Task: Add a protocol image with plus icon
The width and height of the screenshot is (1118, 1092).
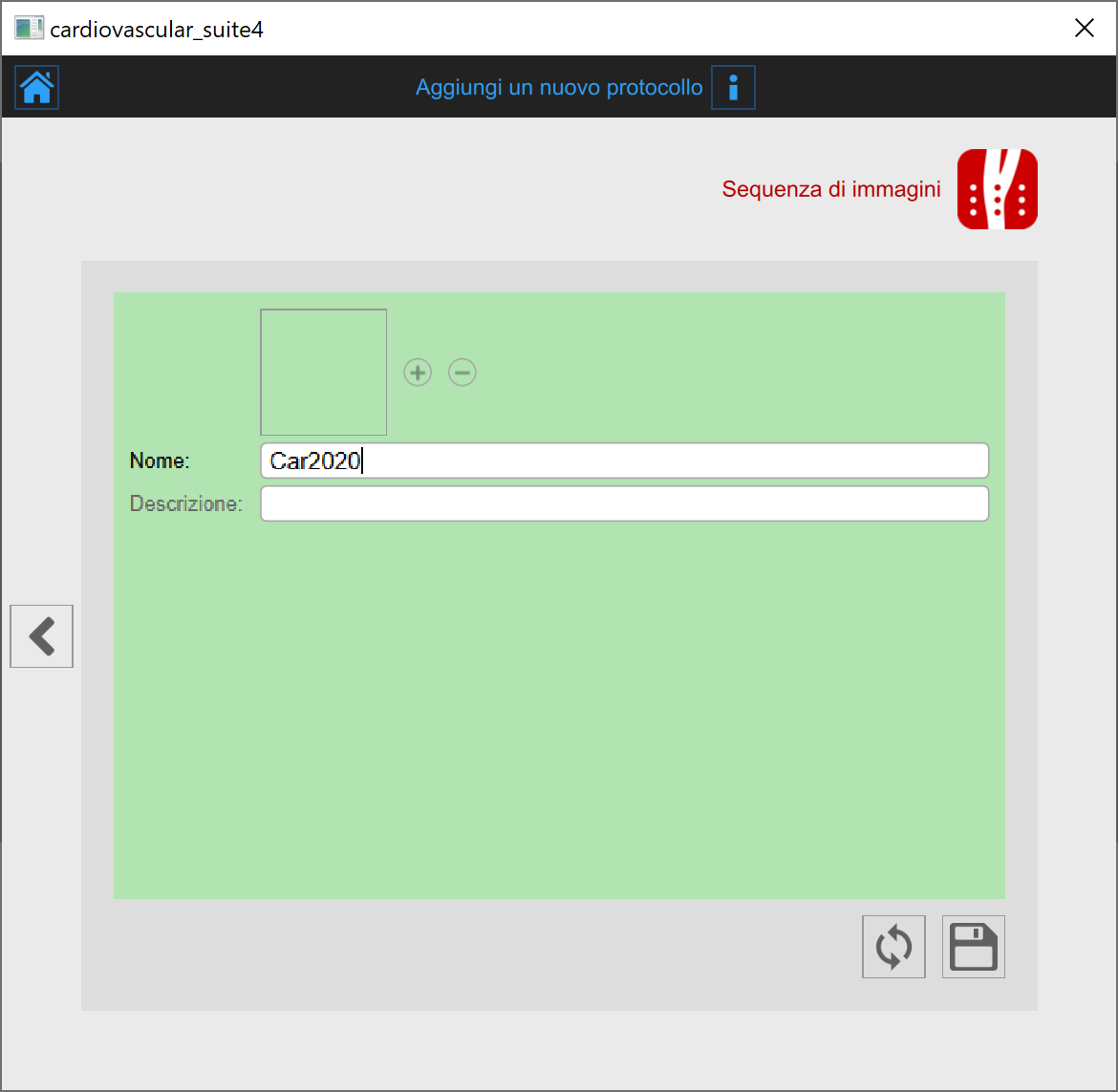Action: coord(418,372)
